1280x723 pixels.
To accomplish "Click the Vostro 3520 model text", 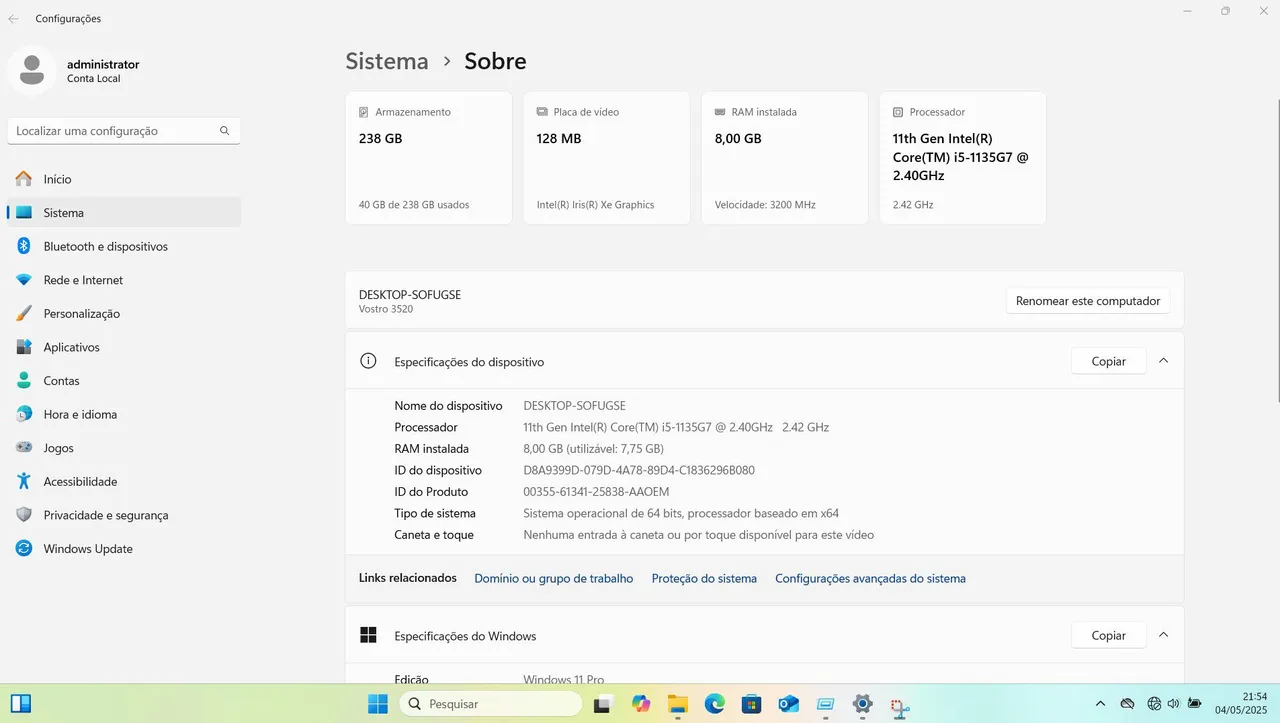I will [x=386, y=309].
